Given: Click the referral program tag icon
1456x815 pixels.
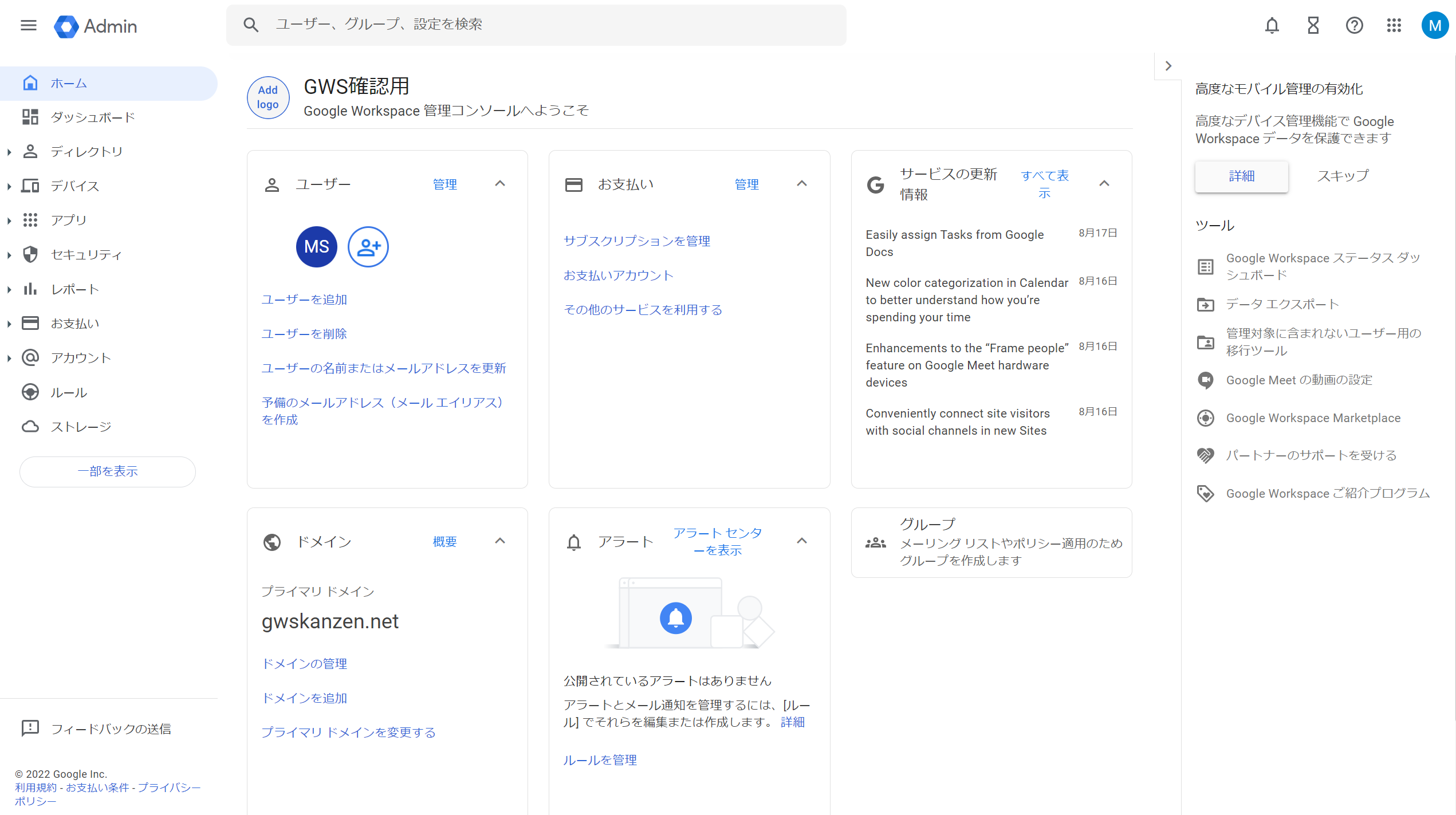Looking at the screenshot, I should (x=1205, y=493).
